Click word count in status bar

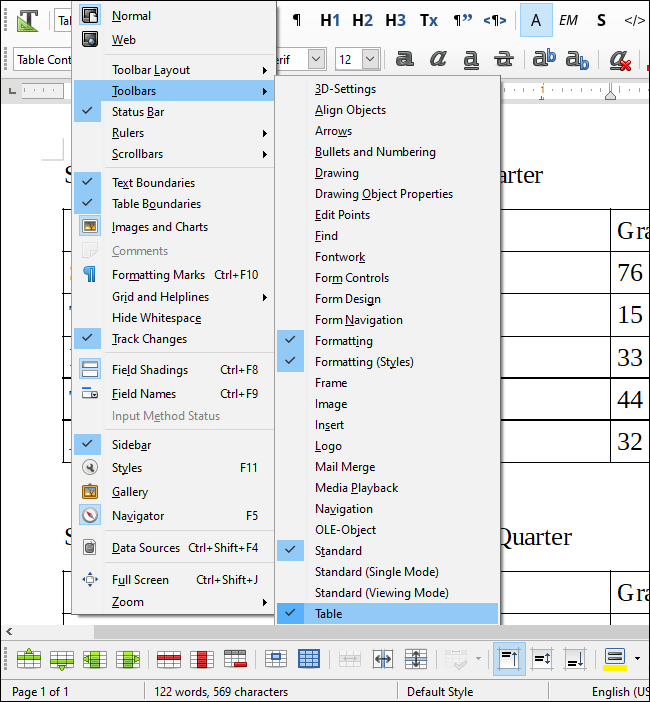[x=221, y=692]
